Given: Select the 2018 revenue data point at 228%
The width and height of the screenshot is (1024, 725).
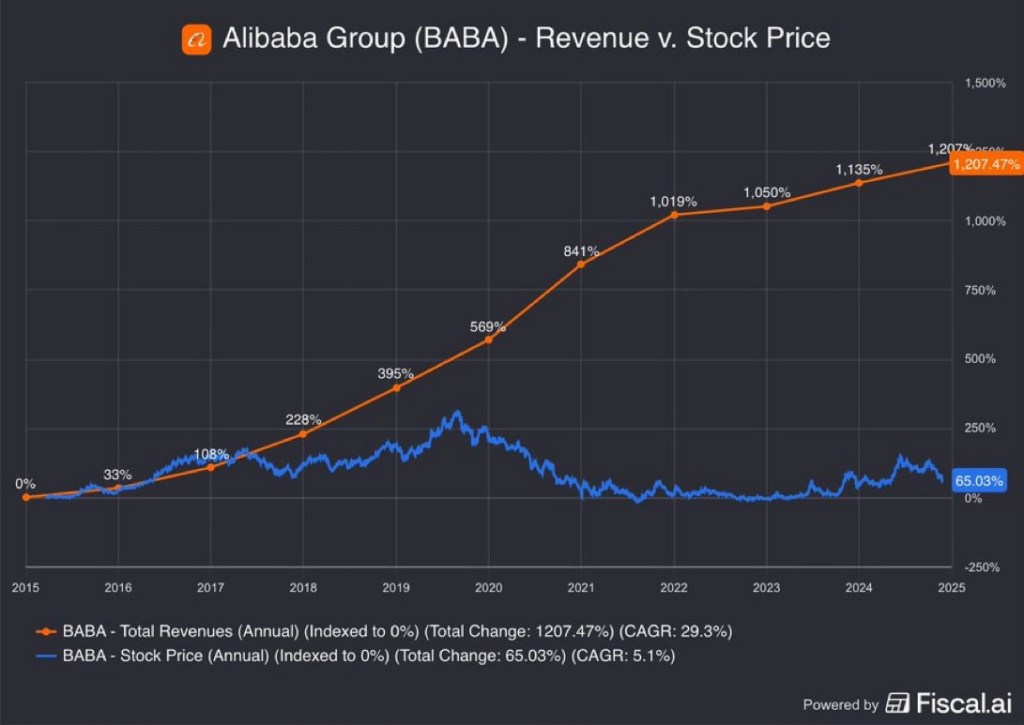Looking at the screenshot, I should pos(303,433).
